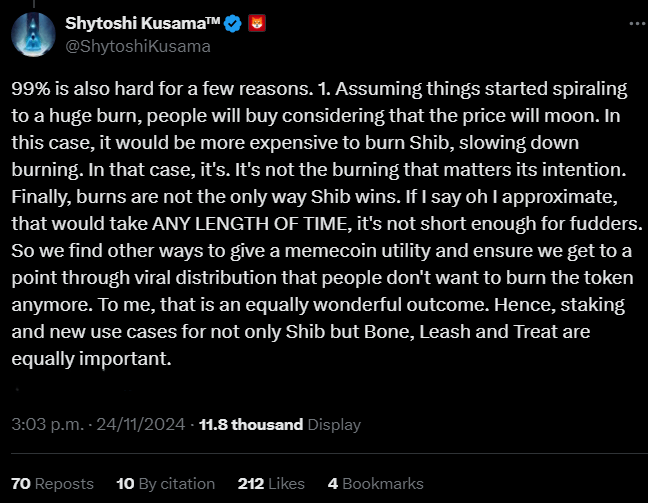
Task: See who gave the 212 Likes
Action: tap(271, 484)
